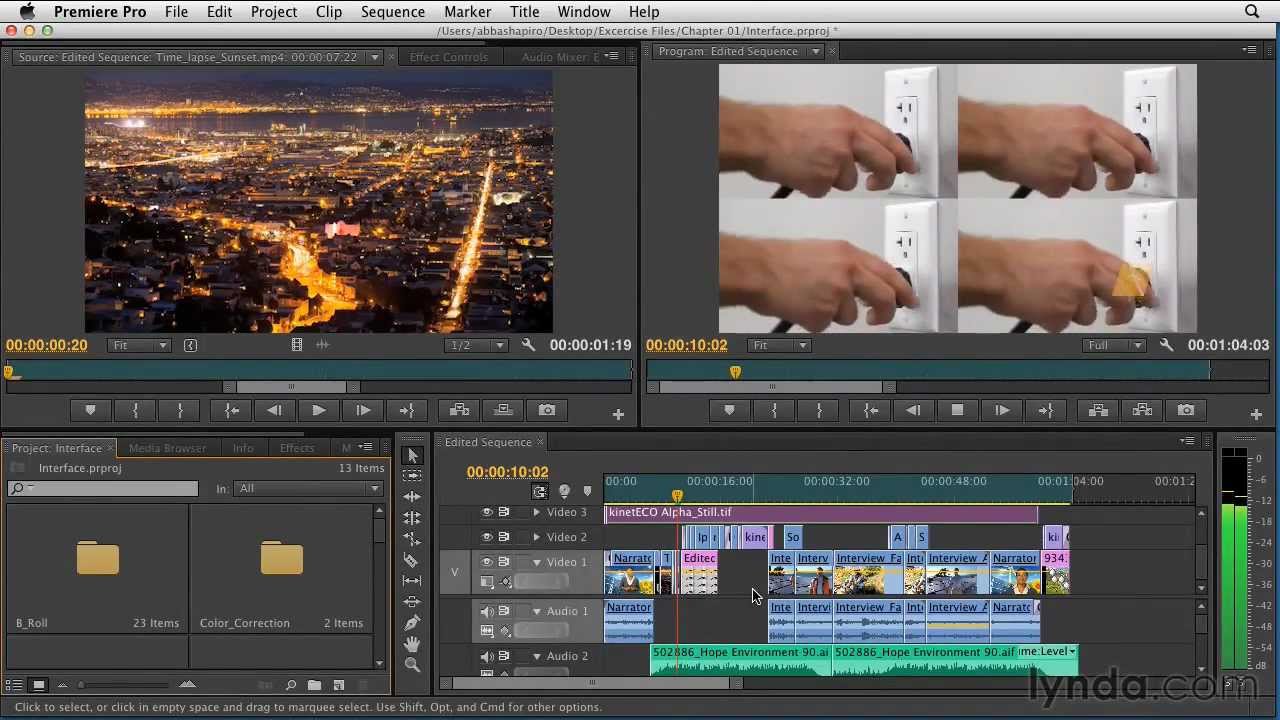Select the Slide tool
The image size is (1280, 720).
(412, 602)
